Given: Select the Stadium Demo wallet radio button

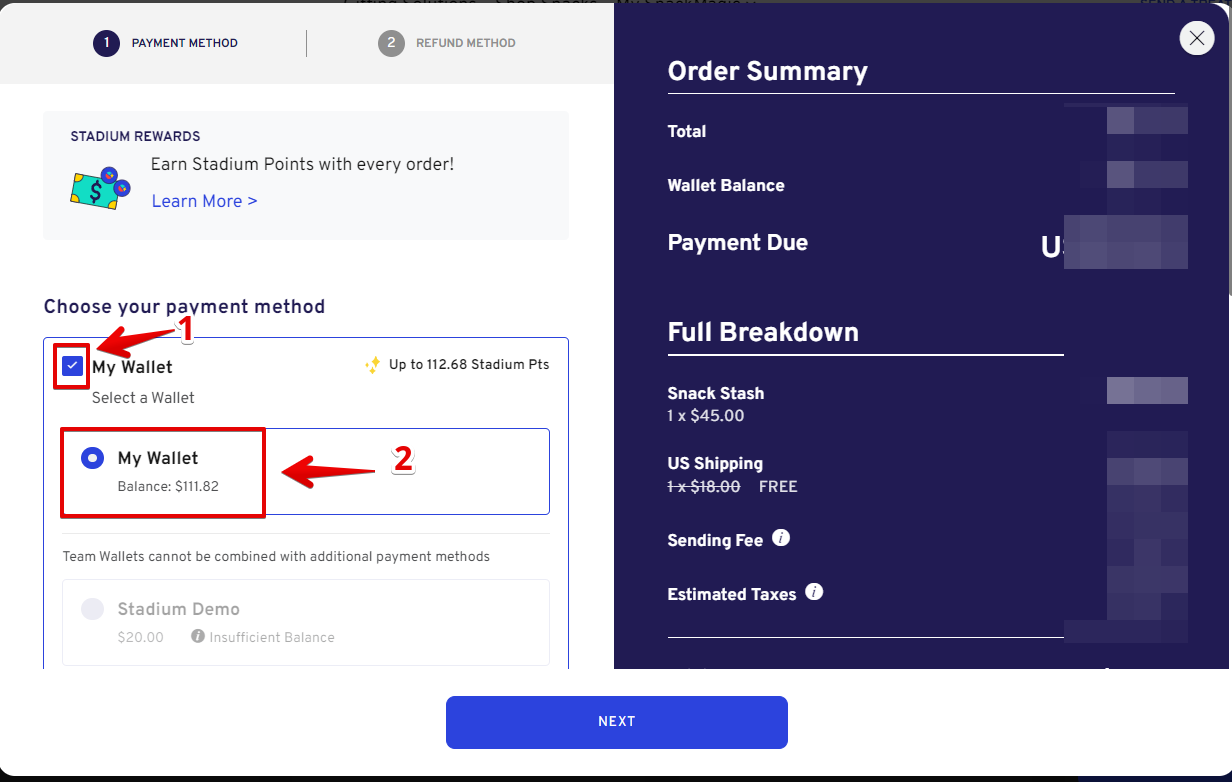Looking at the screenshot, I should tap(92, 609).
